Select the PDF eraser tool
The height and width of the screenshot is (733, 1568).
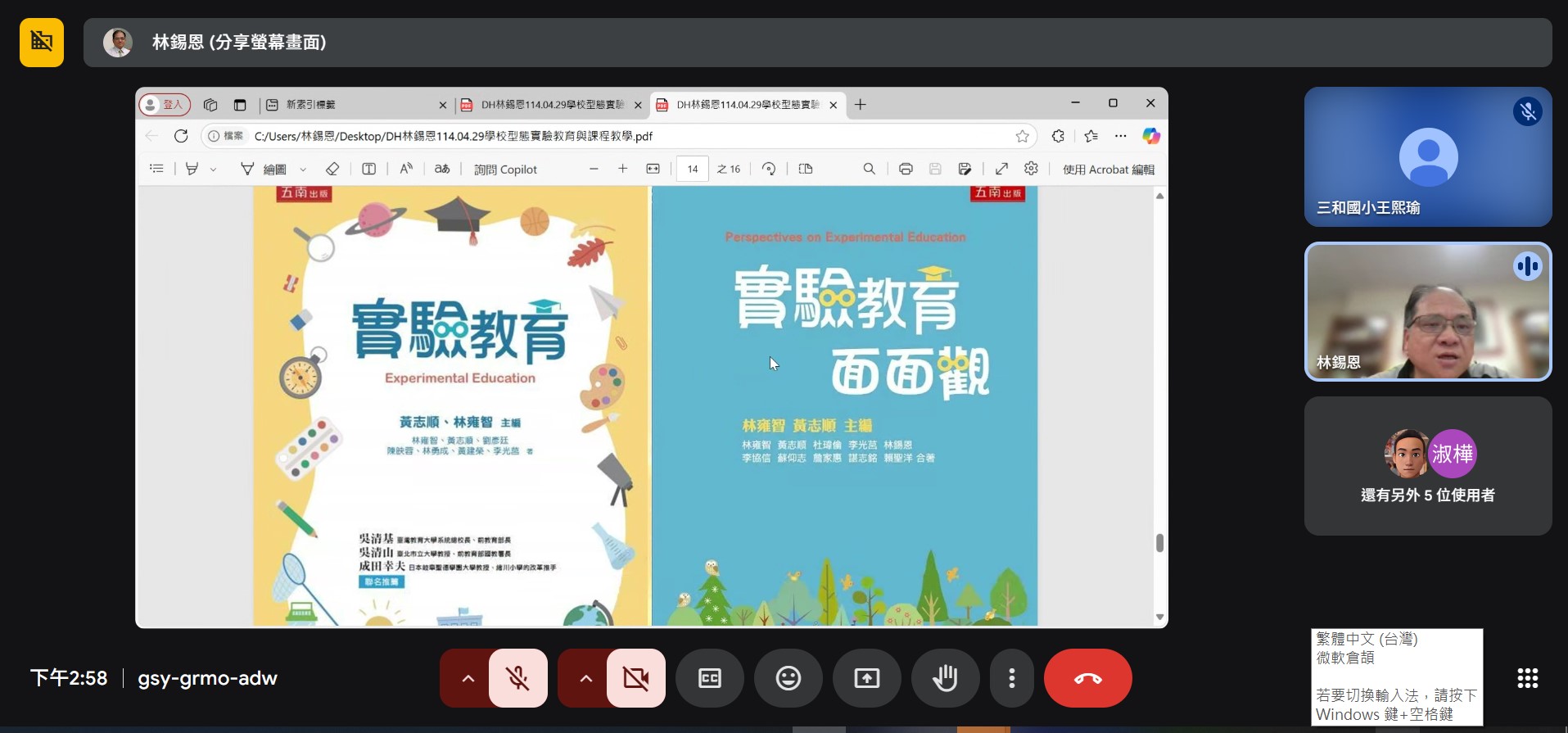332,169
